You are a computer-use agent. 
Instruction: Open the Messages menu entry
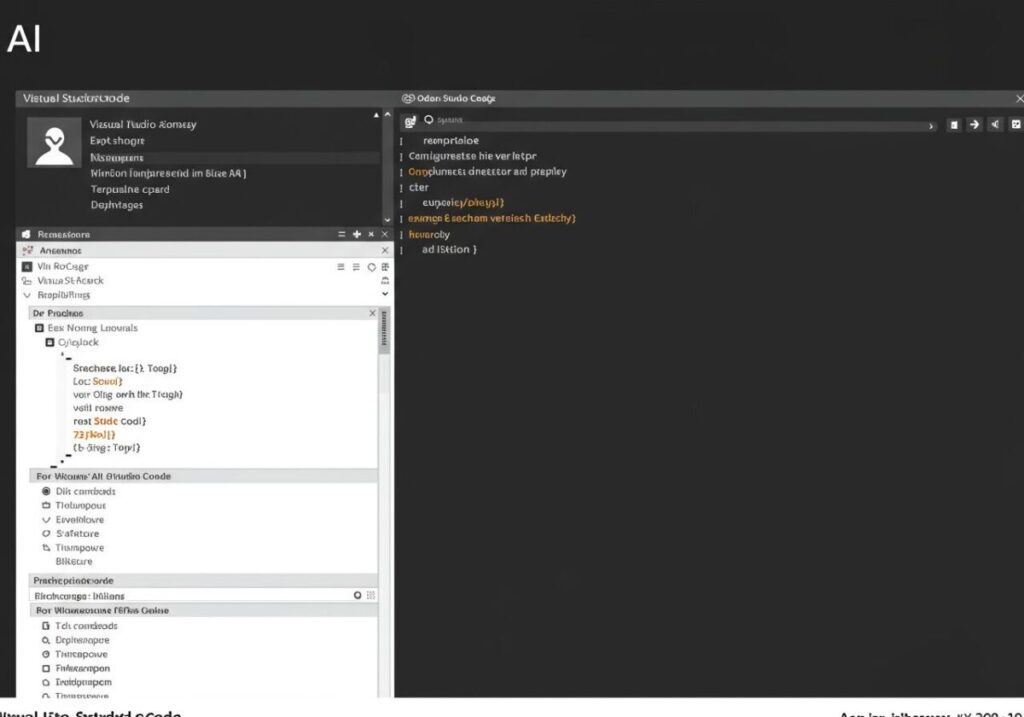115,157
